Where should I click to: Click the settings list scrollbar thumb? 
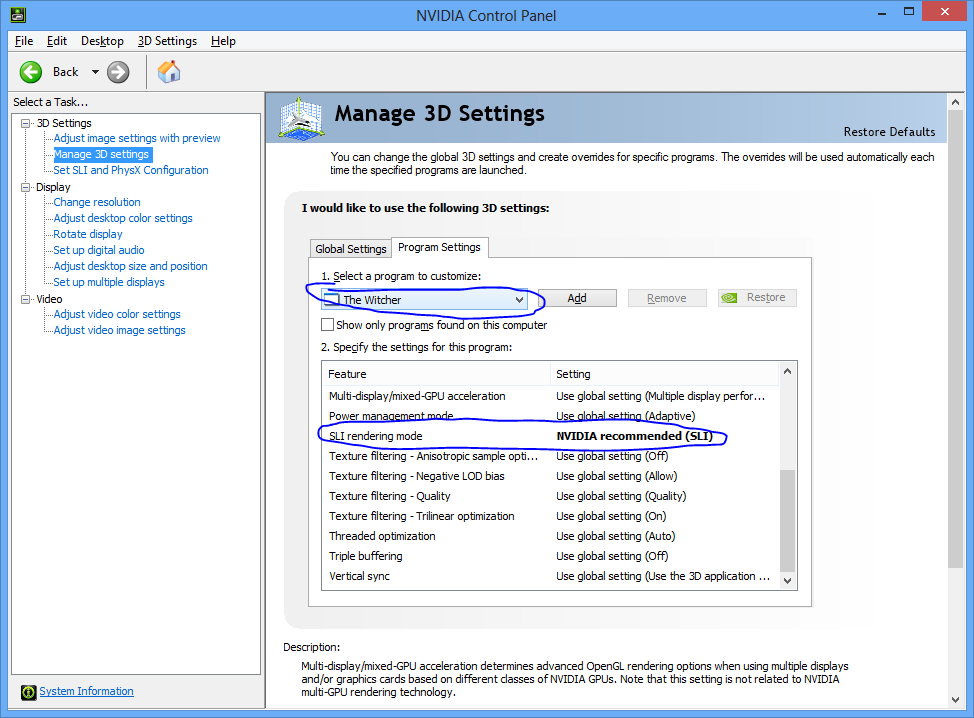[787, 520]
